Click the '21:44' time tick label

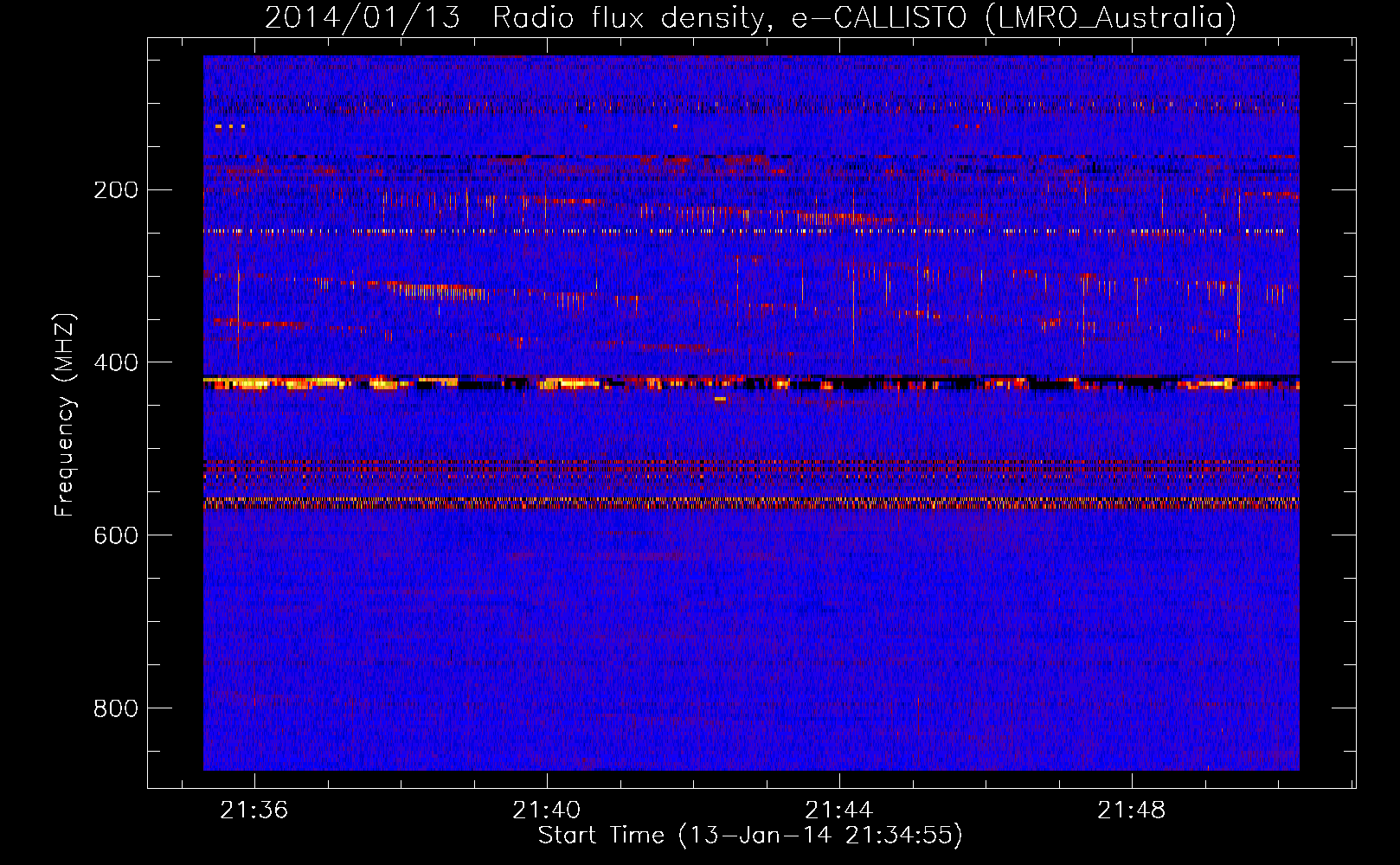(x=838, y=810)
